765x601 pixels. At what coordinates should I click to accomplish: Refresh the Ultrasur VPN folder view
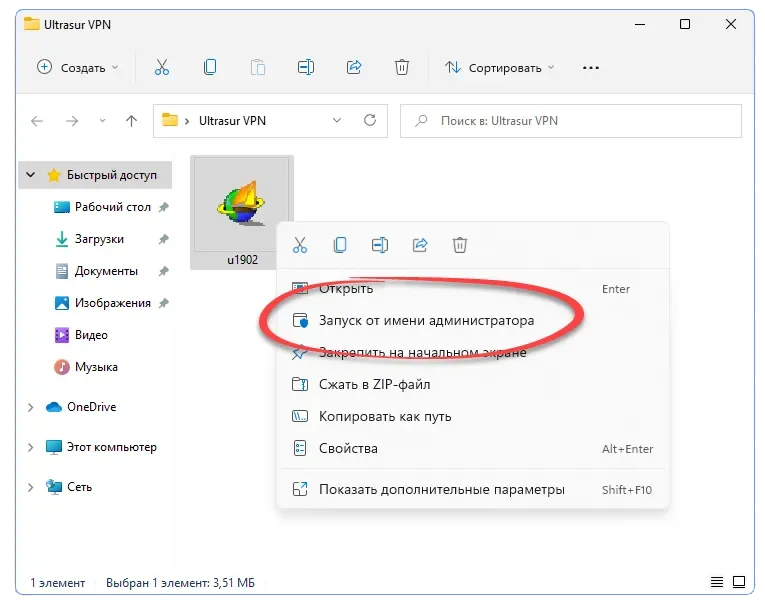(x=370, y=120)
